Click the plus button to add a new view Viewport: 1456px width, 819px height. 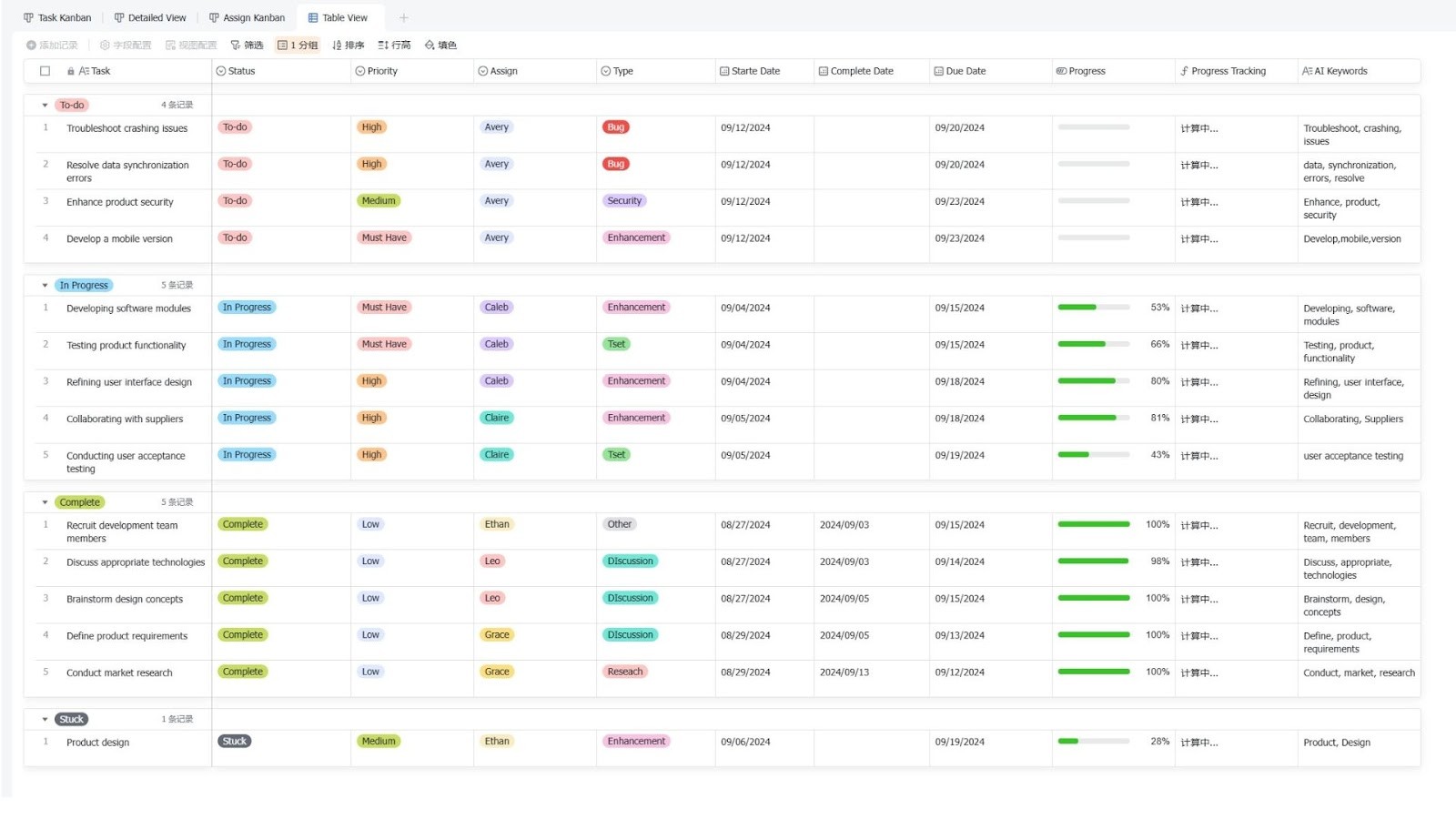[x=404, y=16]
